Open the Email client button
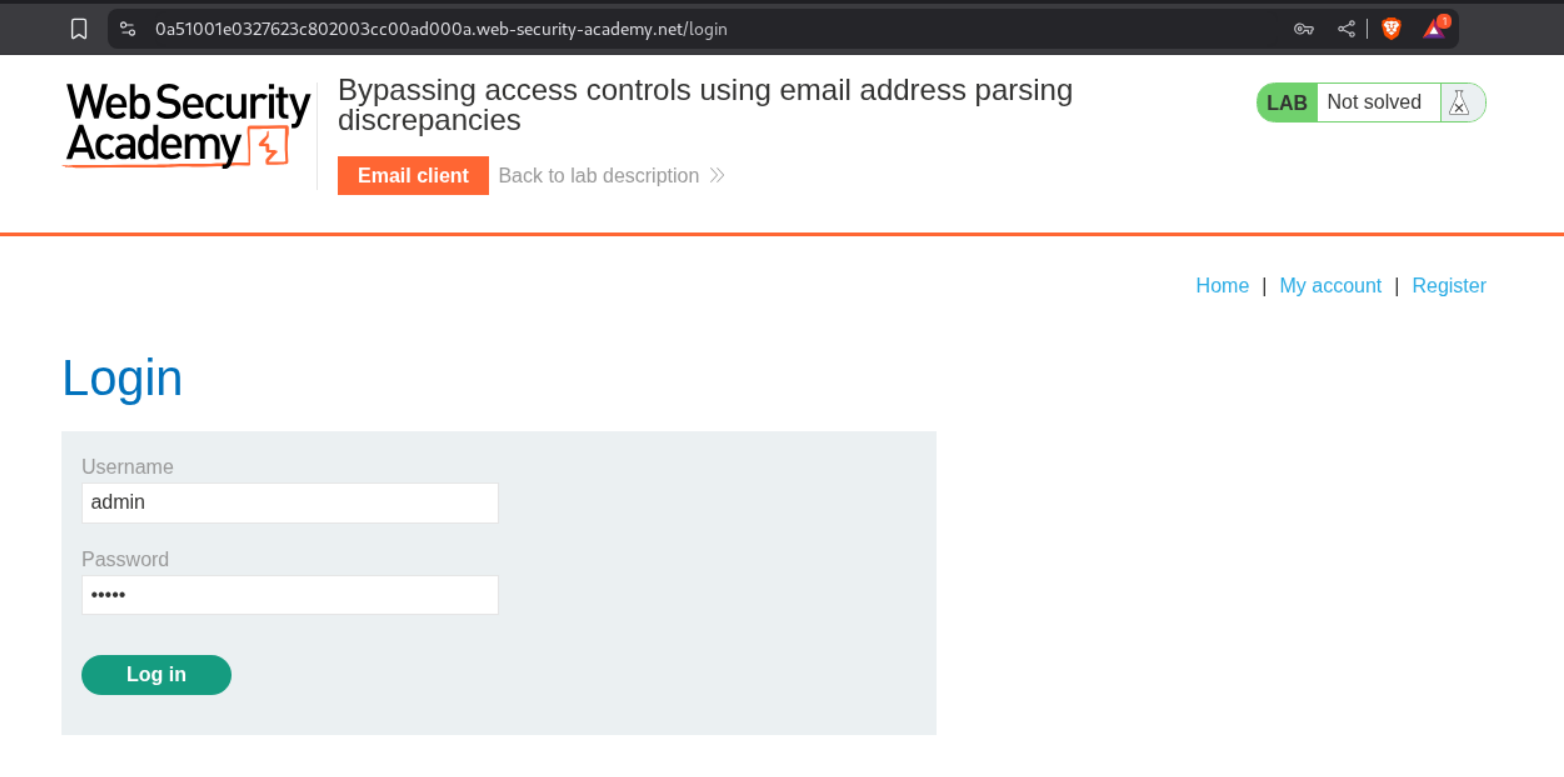 413,176
